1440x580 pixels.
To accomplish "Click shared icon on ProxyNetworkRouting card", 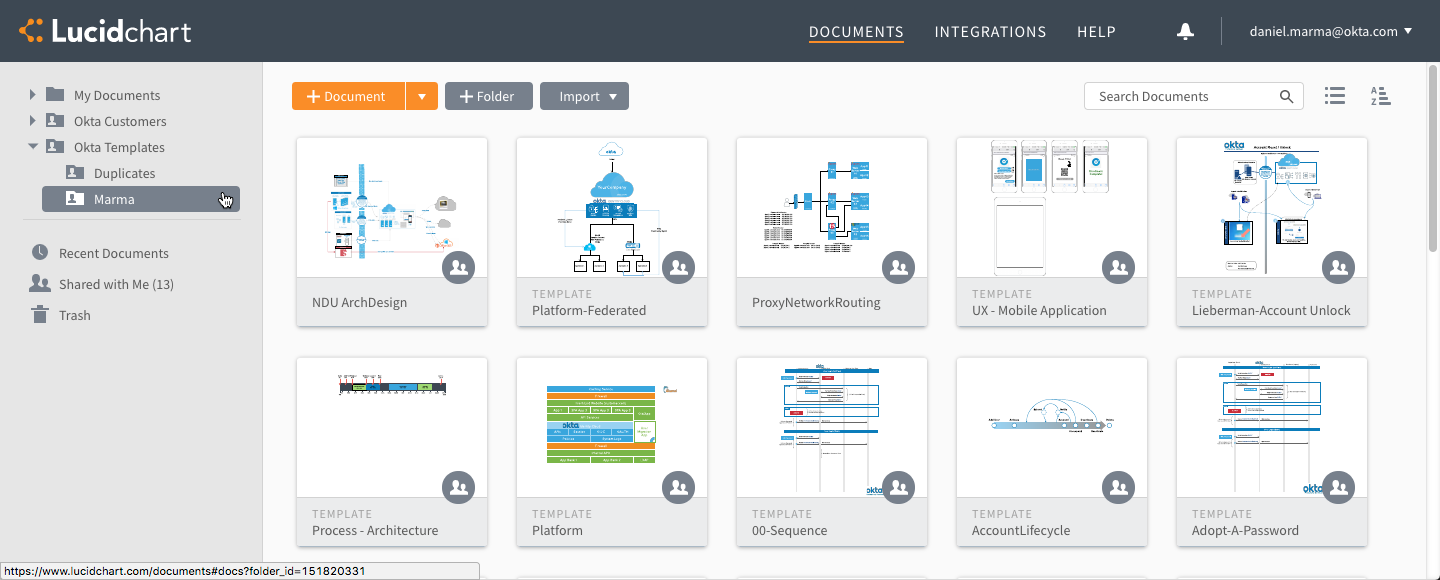I will tap(898, 267).
